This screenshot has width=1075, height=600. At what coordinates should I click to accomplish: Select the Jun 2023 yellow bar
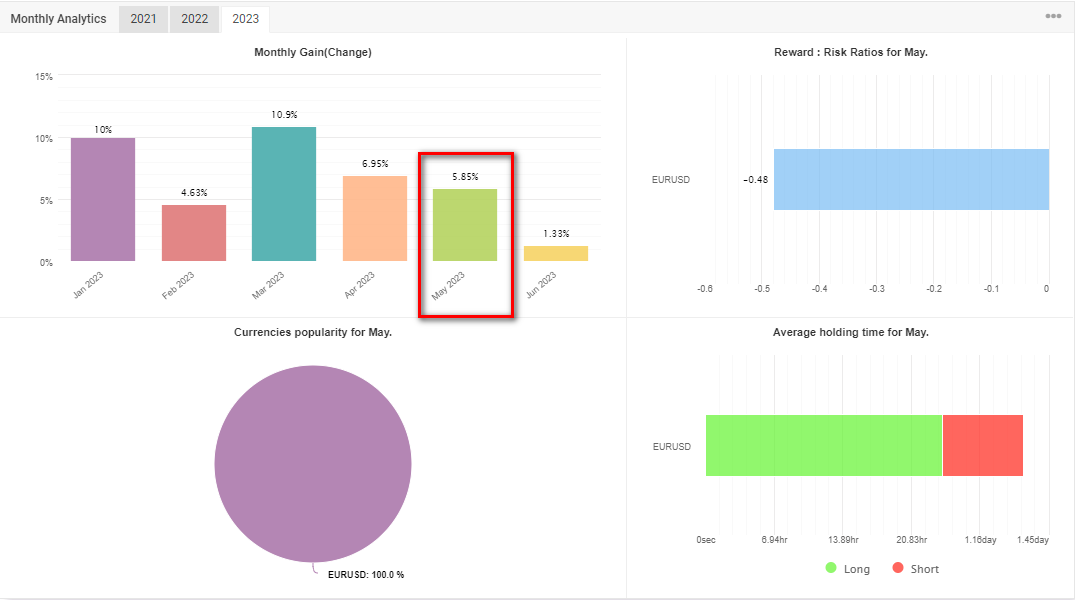point(556,254)
